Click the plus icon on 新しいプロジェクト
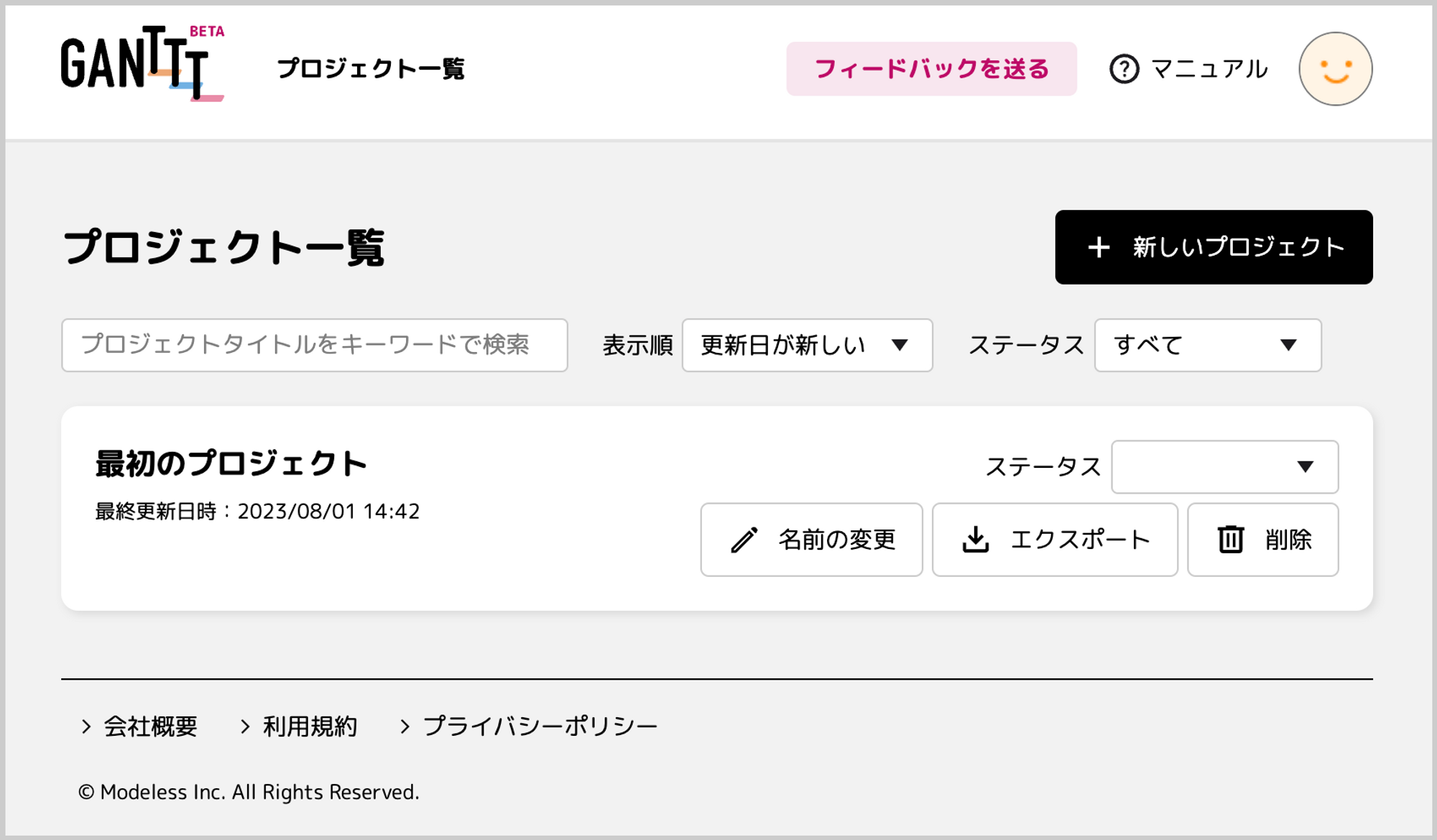 [1099, 247]
